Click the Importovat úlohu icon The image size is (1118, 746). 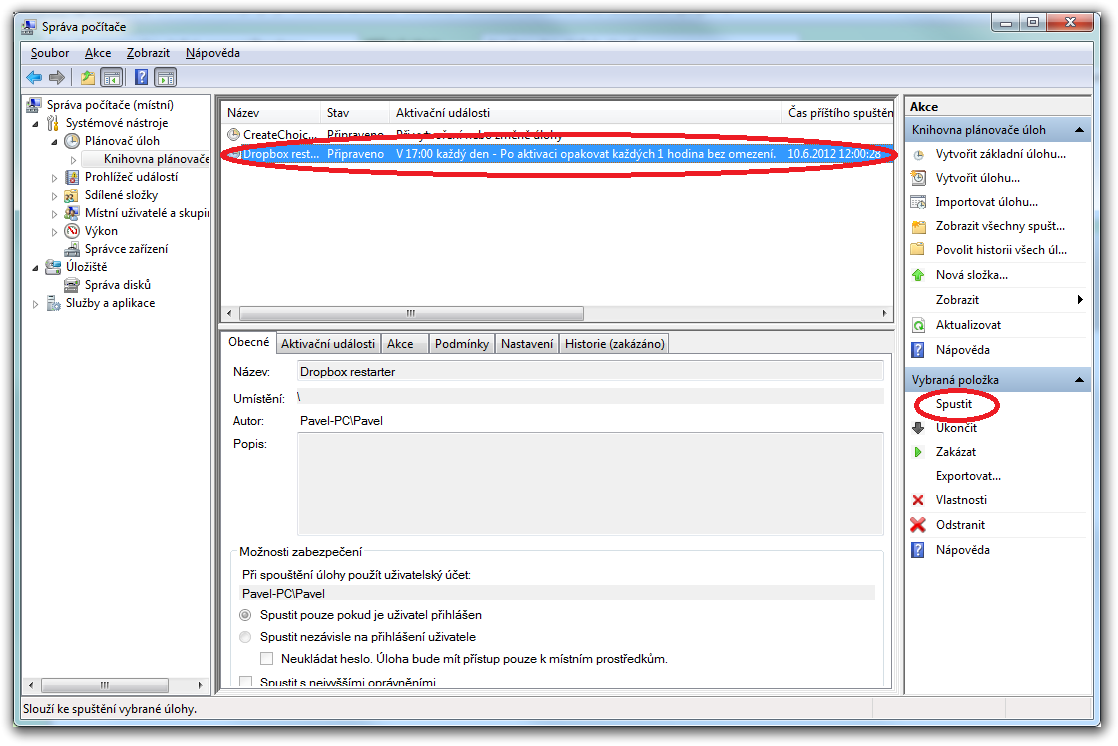[918, 202]
